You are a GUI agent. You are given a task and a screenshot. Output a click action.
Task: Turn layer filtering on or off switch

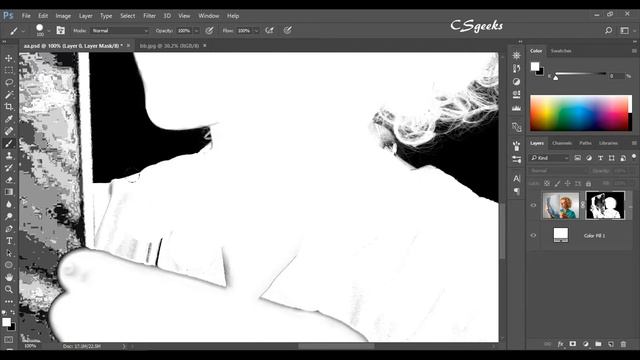[634, 157]
